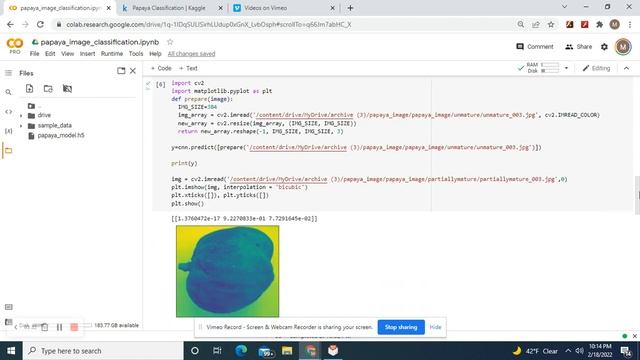Add a new Text cell

pyautogui.click(x=188, y=68)
